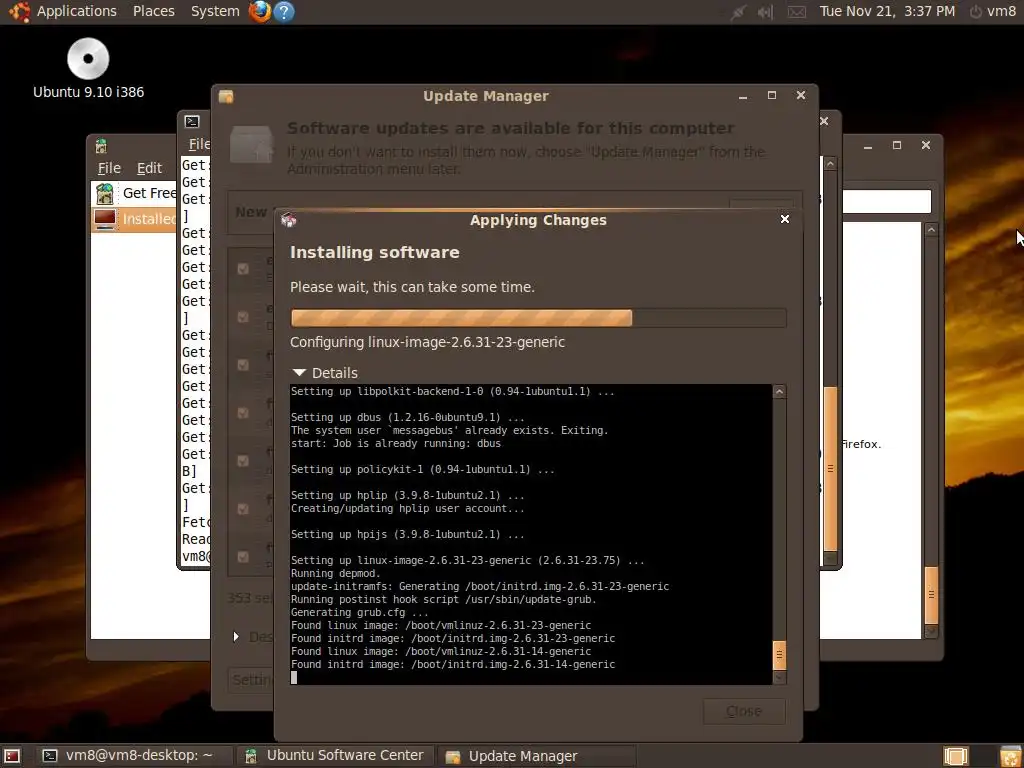
Task: Toggle the seventh update checkbox in Update Manager
Action: tap(243, 557)
